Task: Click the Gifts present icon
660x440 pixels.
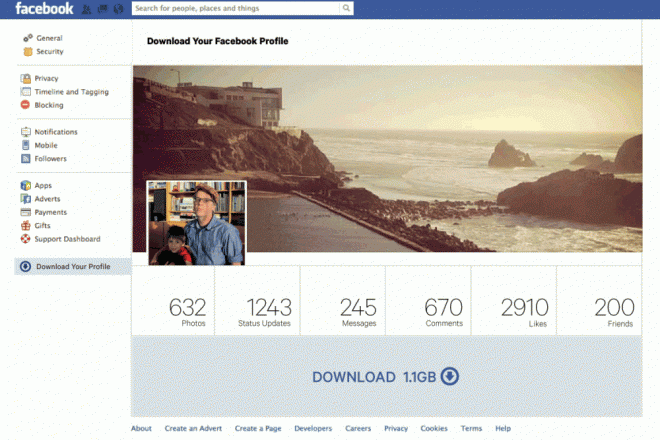Action: (x=26, y=225)
